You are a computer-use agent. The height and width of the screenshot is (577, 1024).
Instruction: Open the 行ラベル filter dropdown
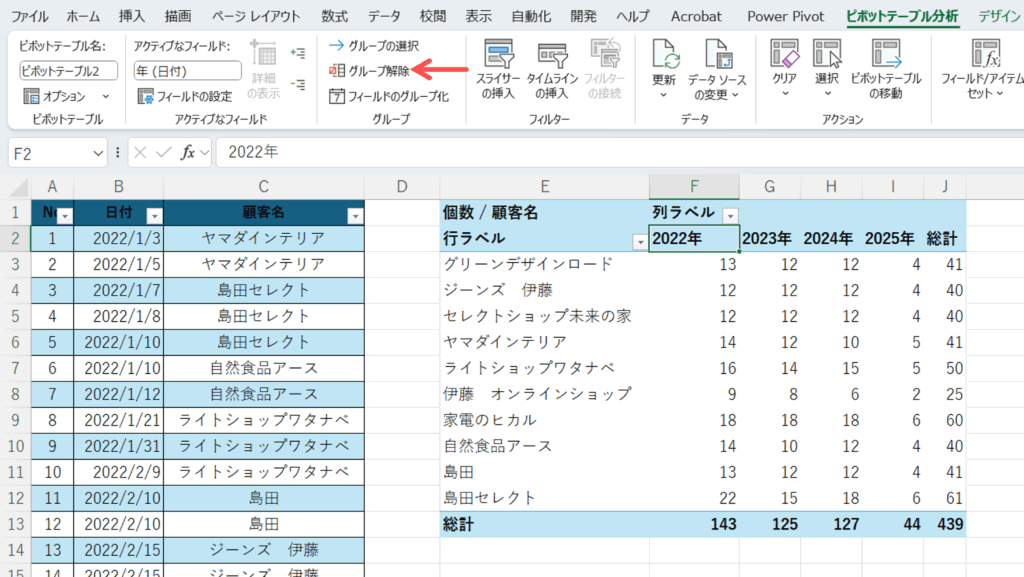(x=639, y=241)
